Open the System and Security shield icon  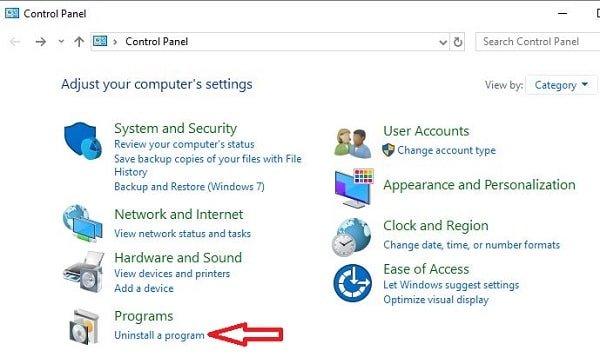83,141
